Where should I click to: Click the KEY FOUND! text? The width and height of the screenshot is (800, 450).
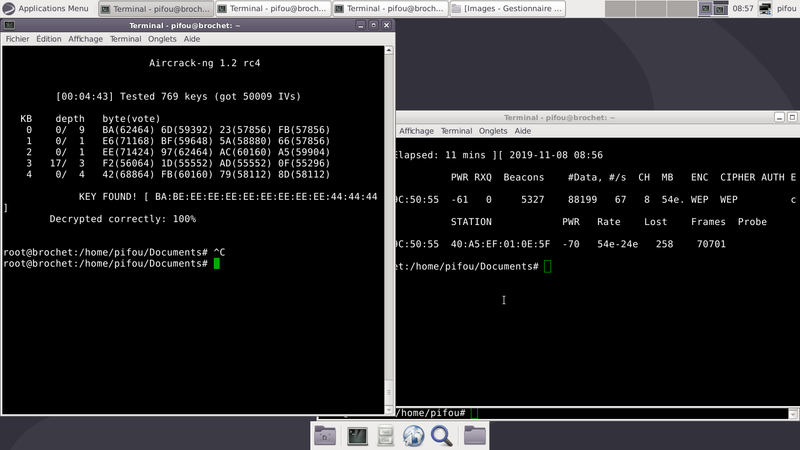pos(108,197)
